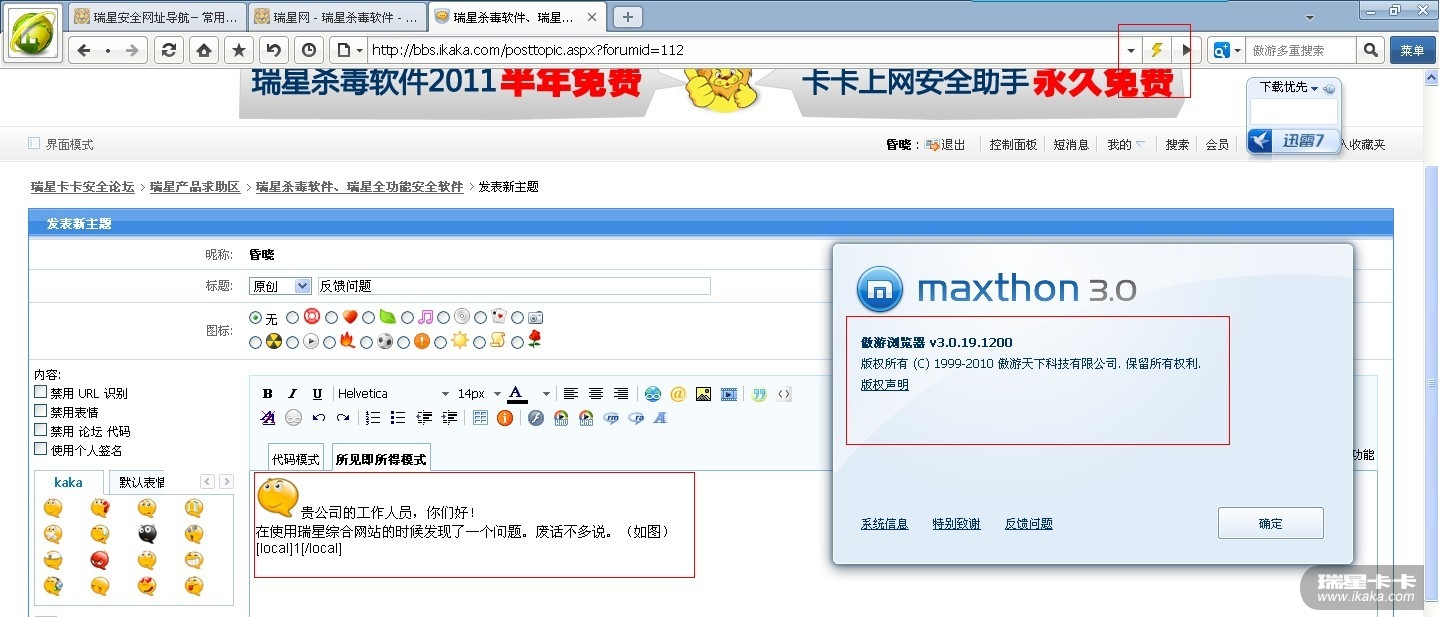
Task: Align editor text to the right
Action: (621, 394)
